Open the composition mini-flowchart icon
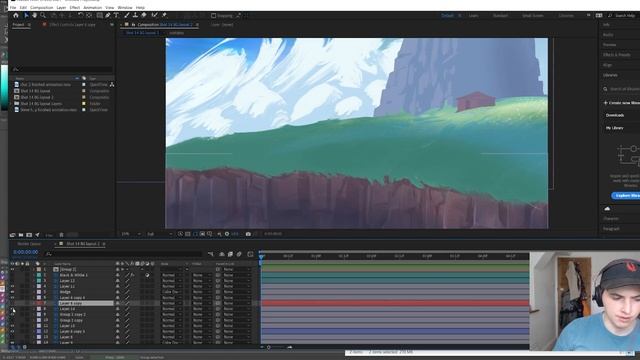The image size is (640, 360). pyautogui.click(x=211, y=254)
